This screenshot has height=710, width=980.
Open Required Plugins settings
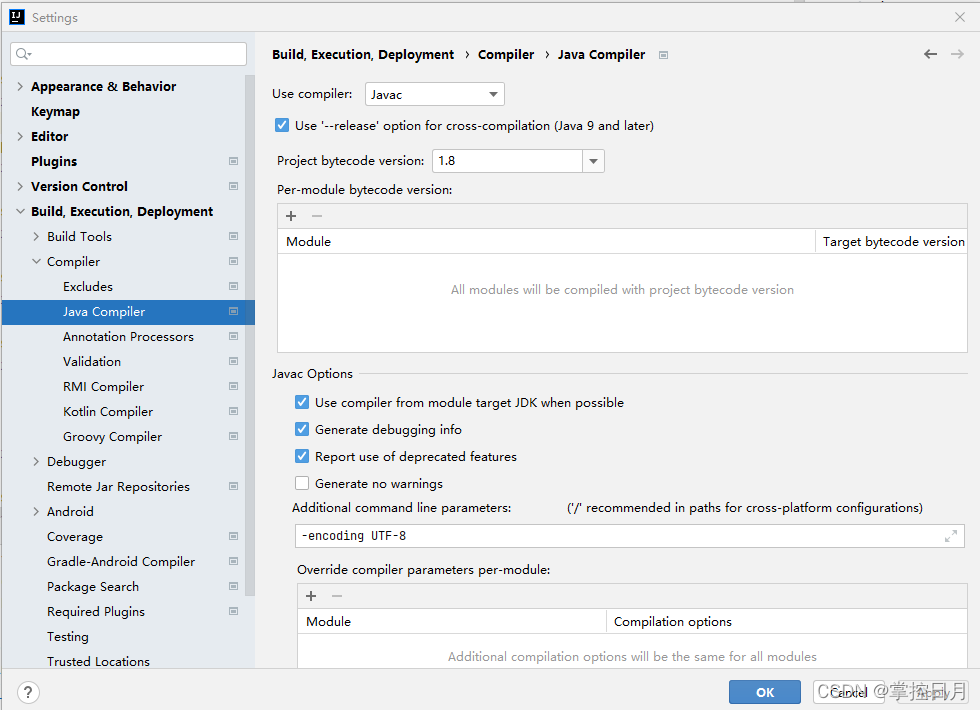96,612
